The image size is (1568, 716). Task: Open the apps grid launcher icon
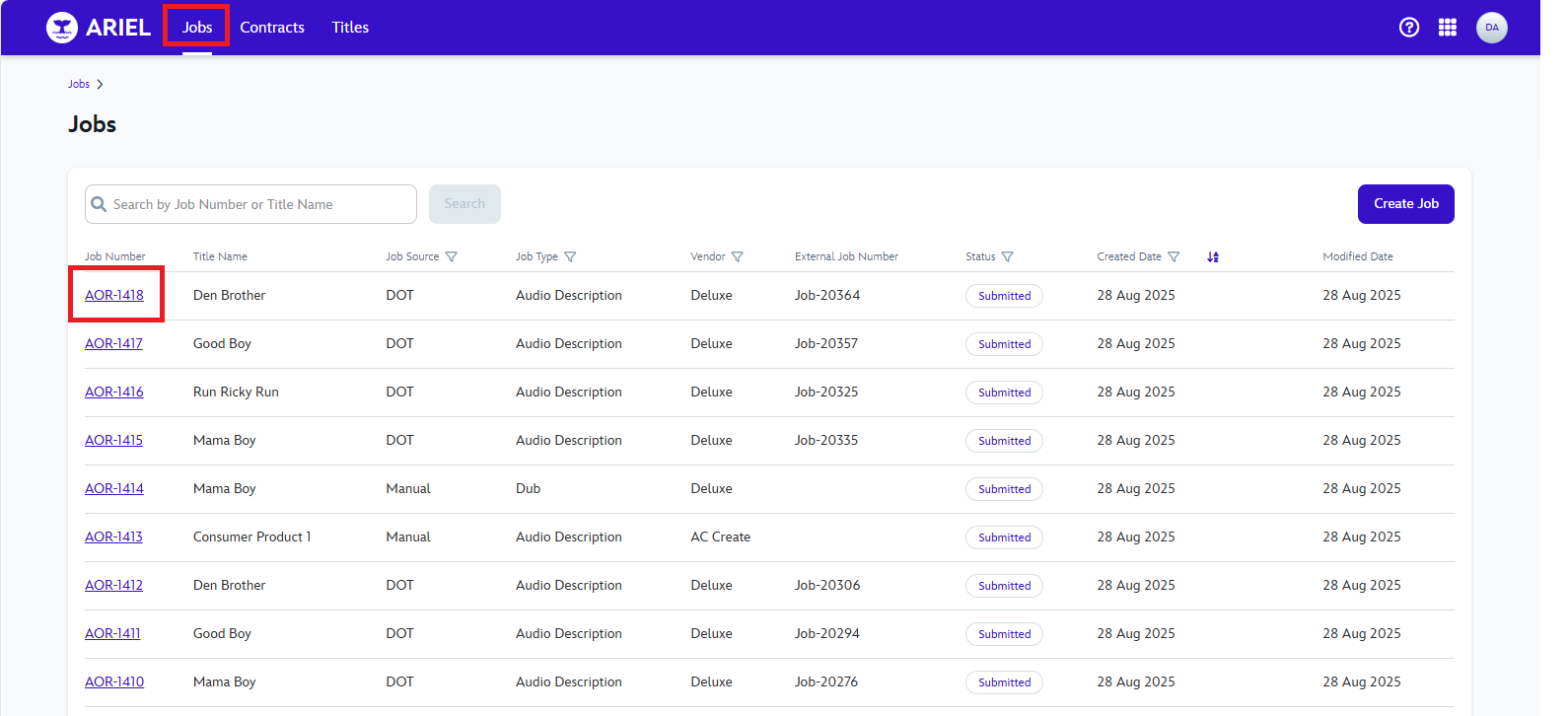1448,28
